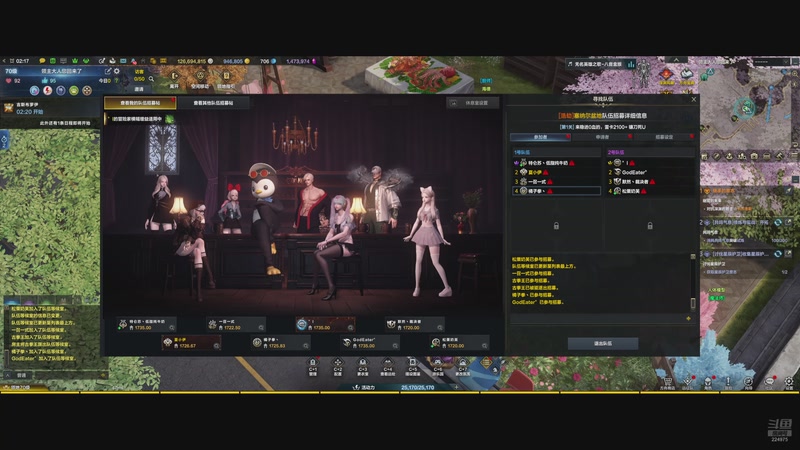
Task: Open the shopping cart icon in bottom-right menu
Action: [x=667, y=381]
